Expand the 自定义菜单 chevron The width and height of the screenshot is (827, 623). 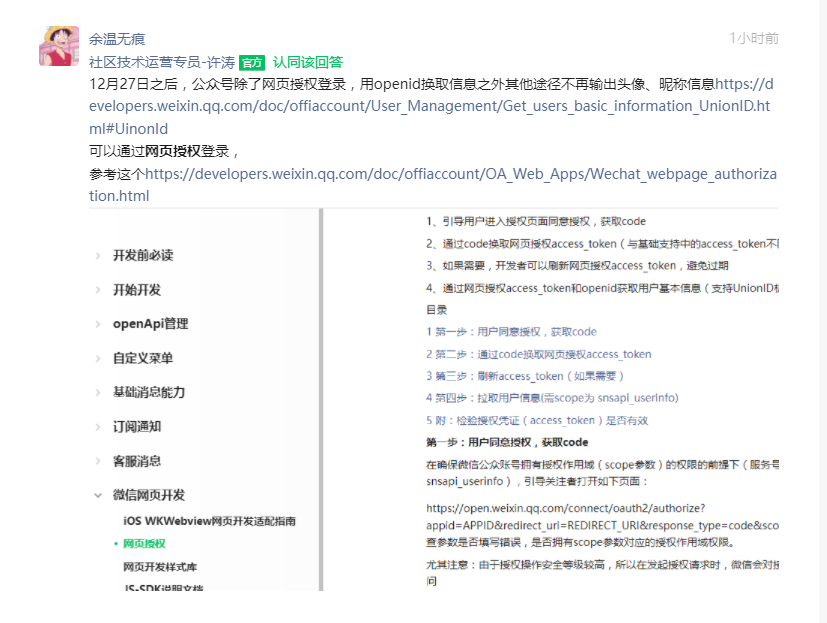[98, 359]
